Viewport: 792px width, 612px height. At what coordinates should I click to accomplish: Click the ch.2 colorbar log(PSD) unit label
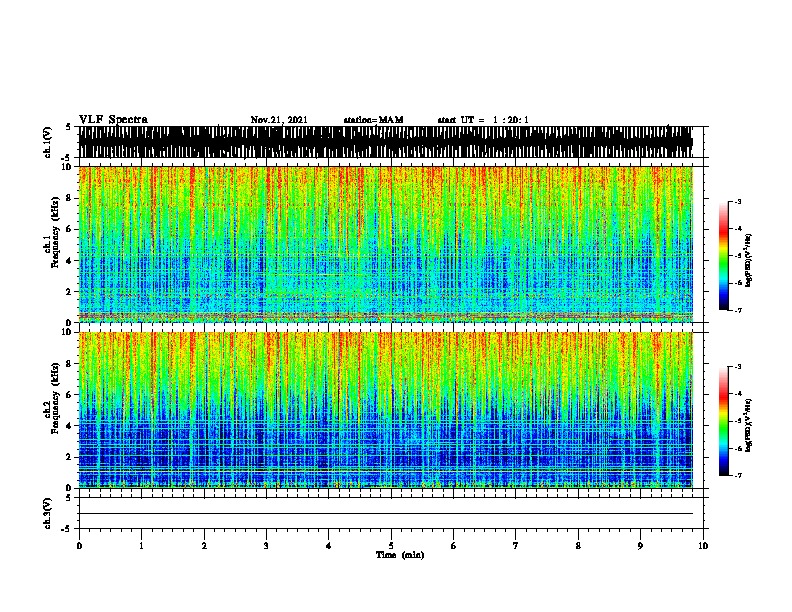pyautogui.click(x=749, y=425)
